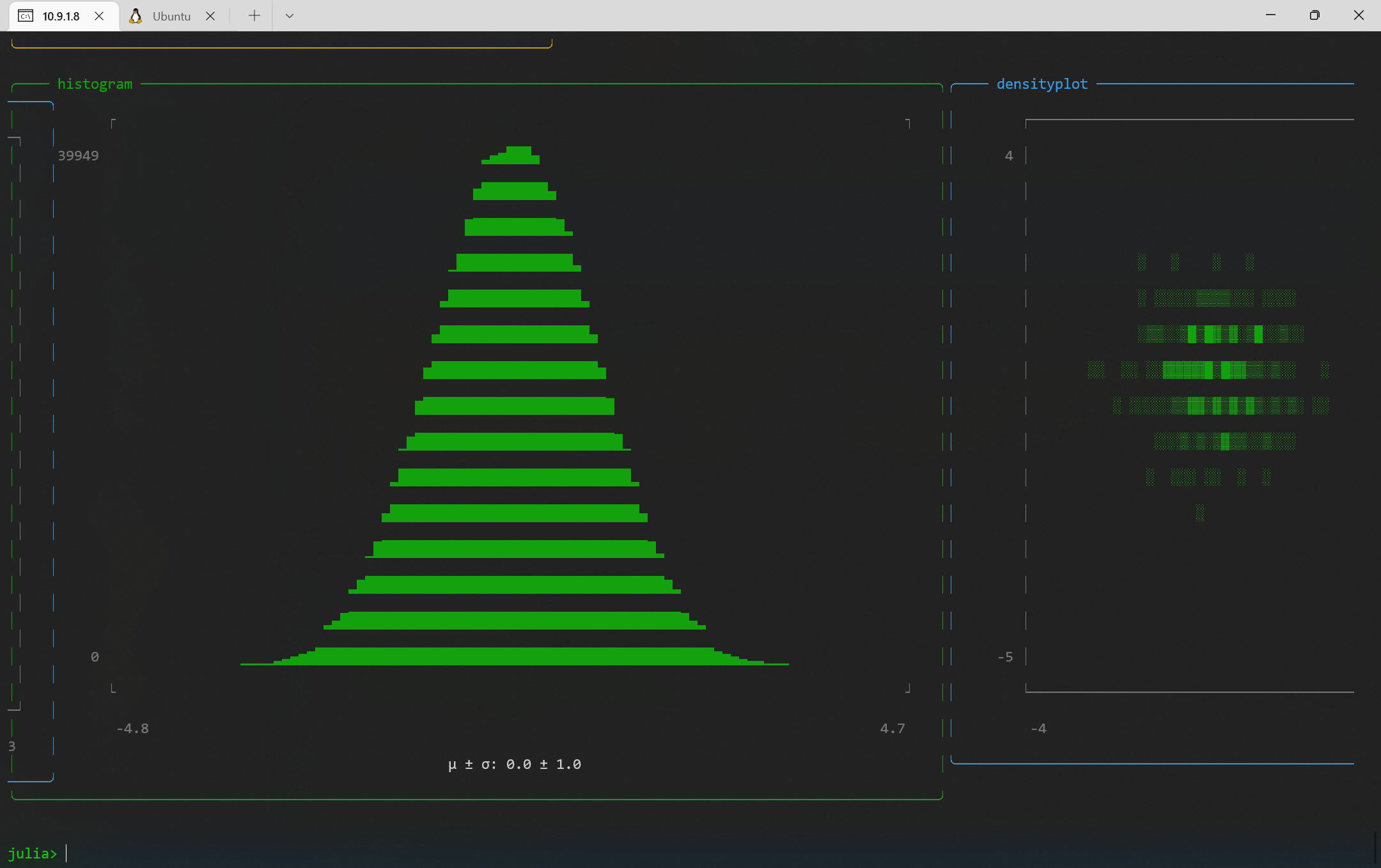Click the densityplot panel title
This screenshot has width=1381, height=868.
(x=1041, y=83)
